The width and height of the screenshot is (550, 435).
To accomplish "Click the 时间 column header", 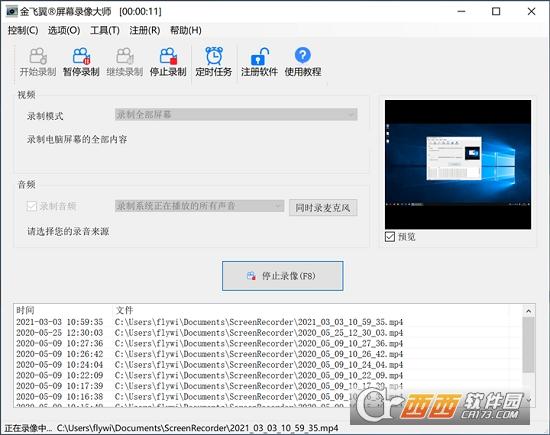I will [x=25, y=310].
